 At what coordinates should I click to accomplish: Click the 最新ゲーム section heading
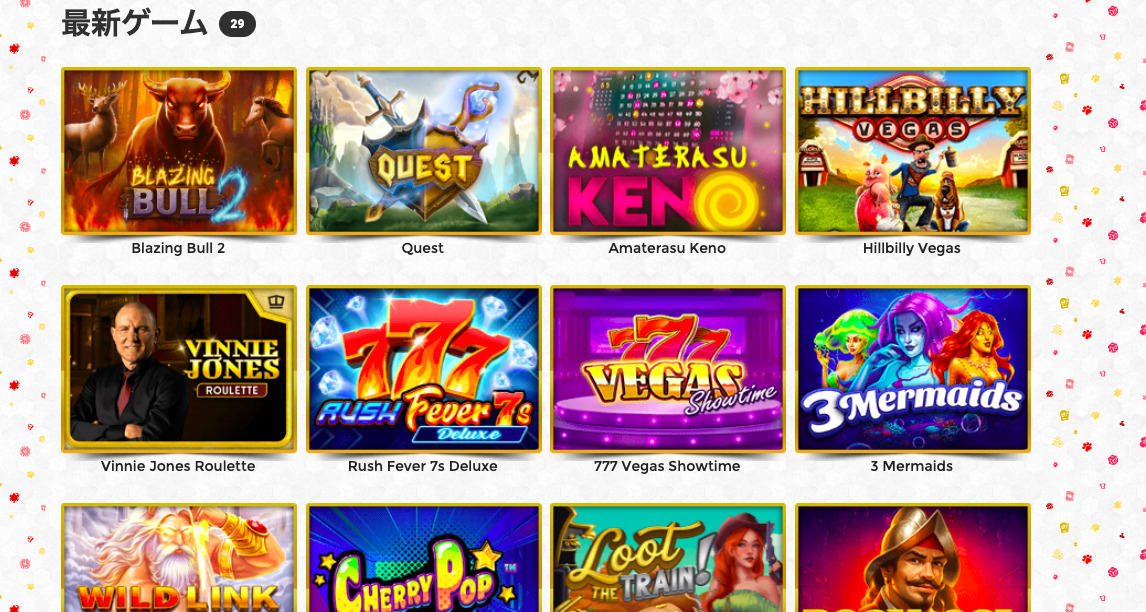pyautogui.click(x=135, y=23)
